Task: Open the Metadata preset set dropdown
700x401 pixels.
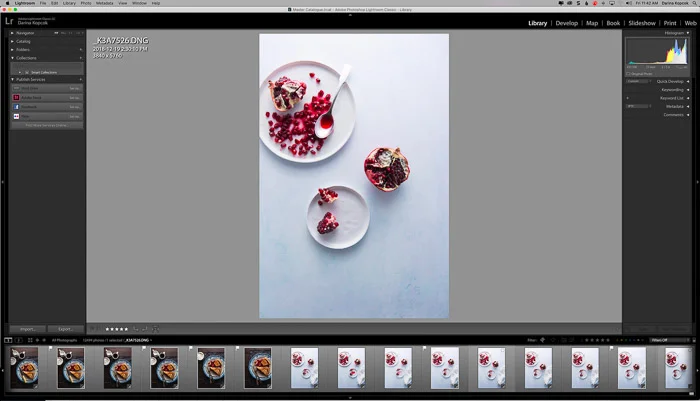Action: (x=638, y=106)
